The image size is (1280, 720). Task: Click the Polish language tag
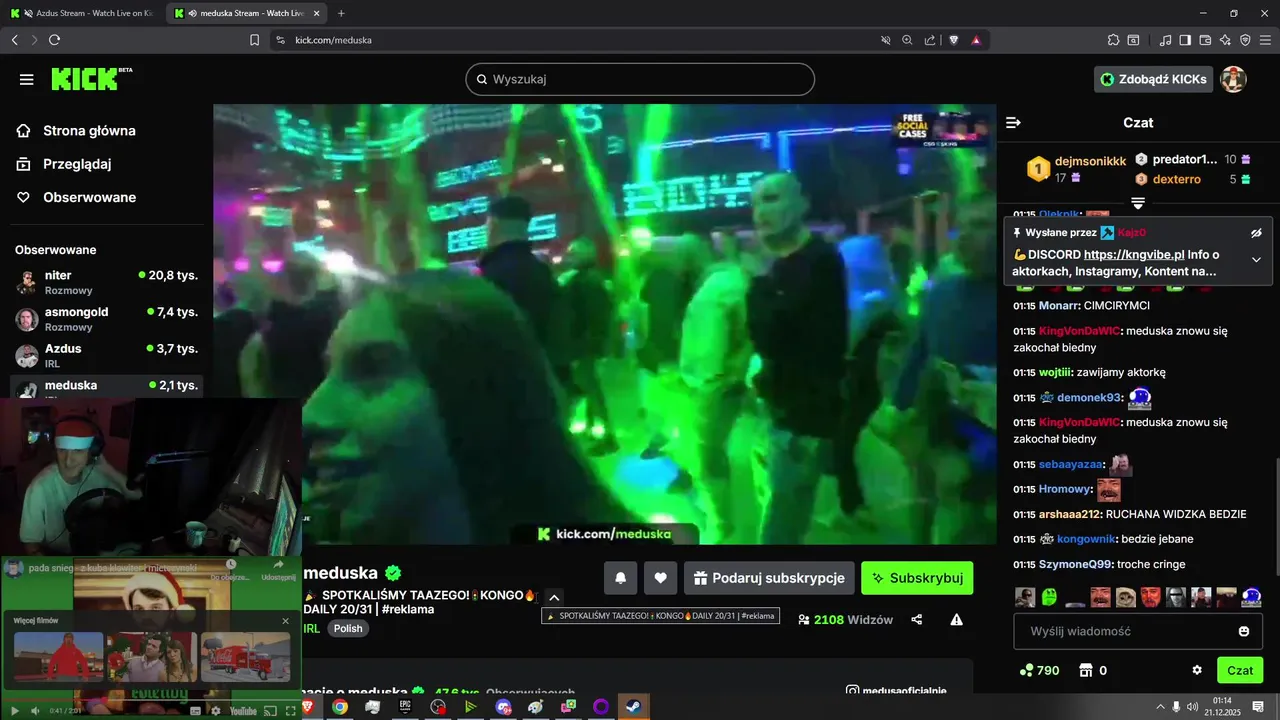tap(348, 629)
